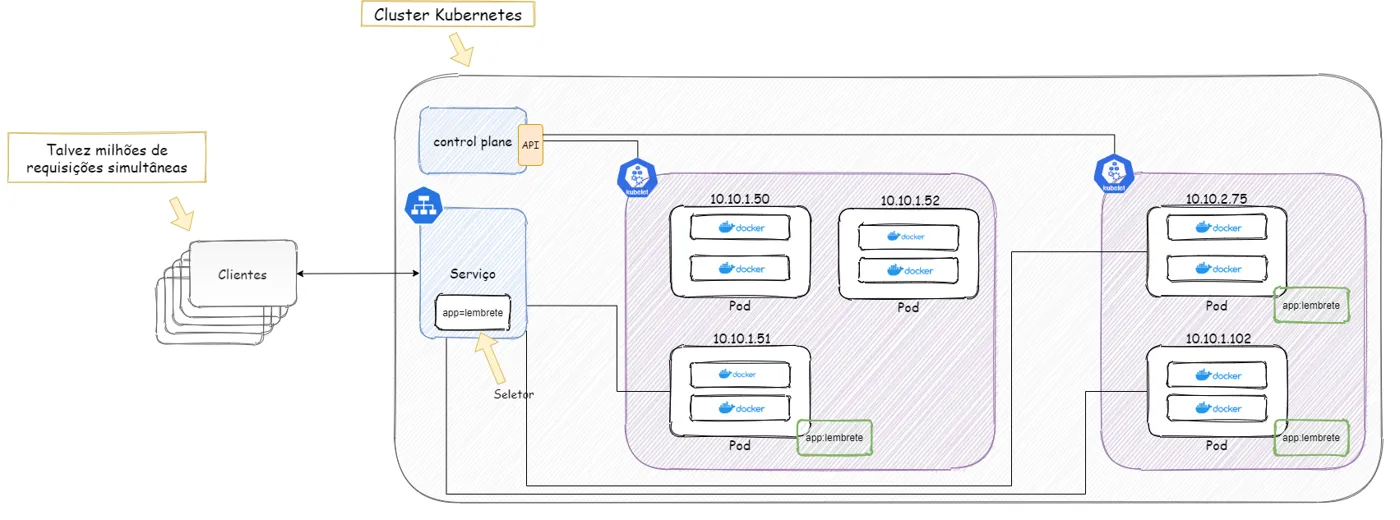Click the IP address 10.10.1.50

point(740,199)
